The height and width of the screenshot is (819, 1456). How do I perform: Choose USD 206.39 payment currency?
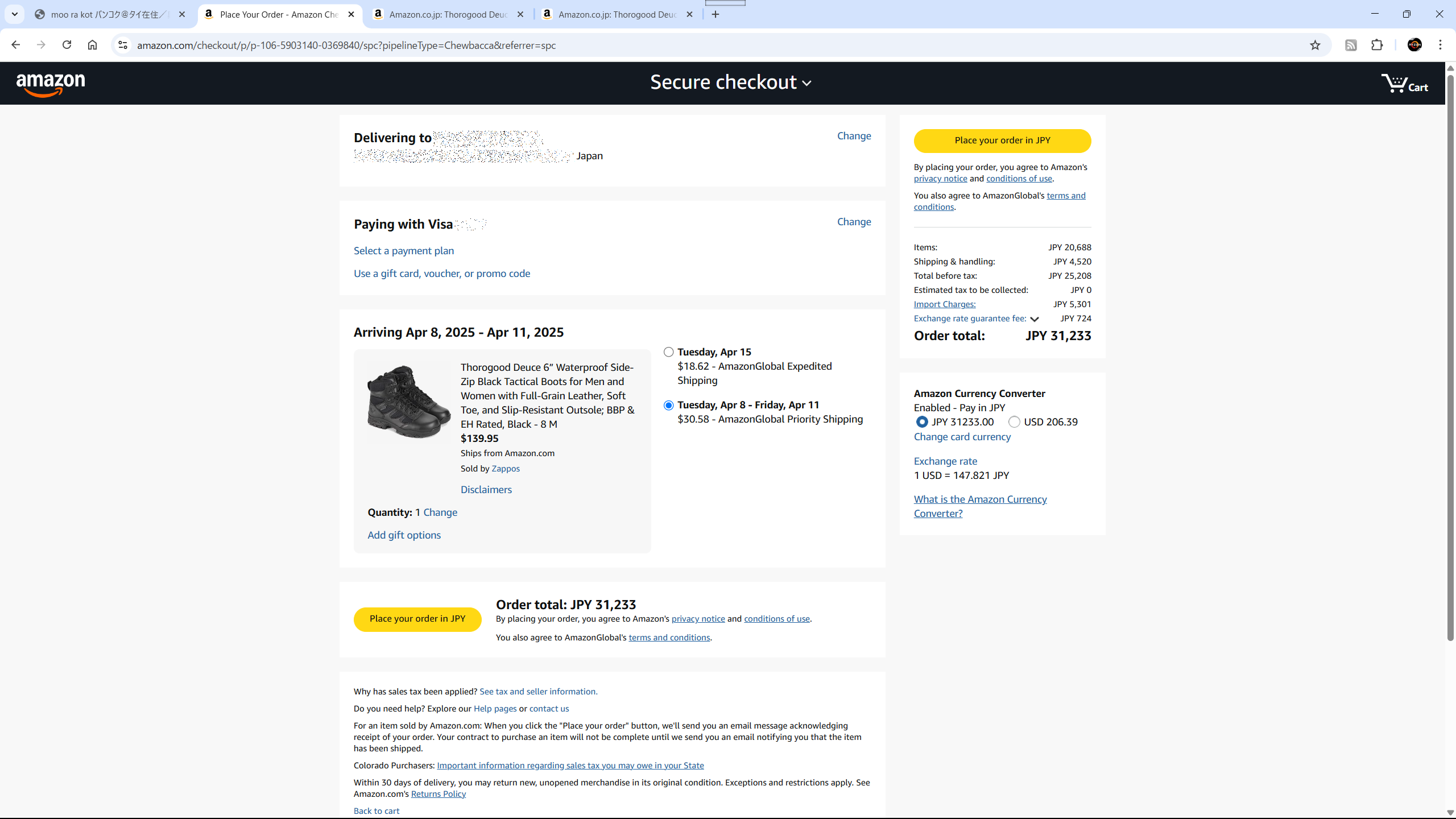pyautogui.click(x=1014, y=422)
